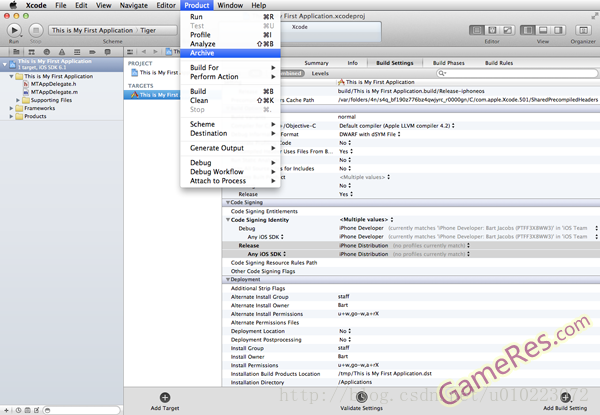Select MTAppDelegate.h in the navigator
Viewport: 600px width, 415px height.
pyautogui.click(x=53, y=84)
